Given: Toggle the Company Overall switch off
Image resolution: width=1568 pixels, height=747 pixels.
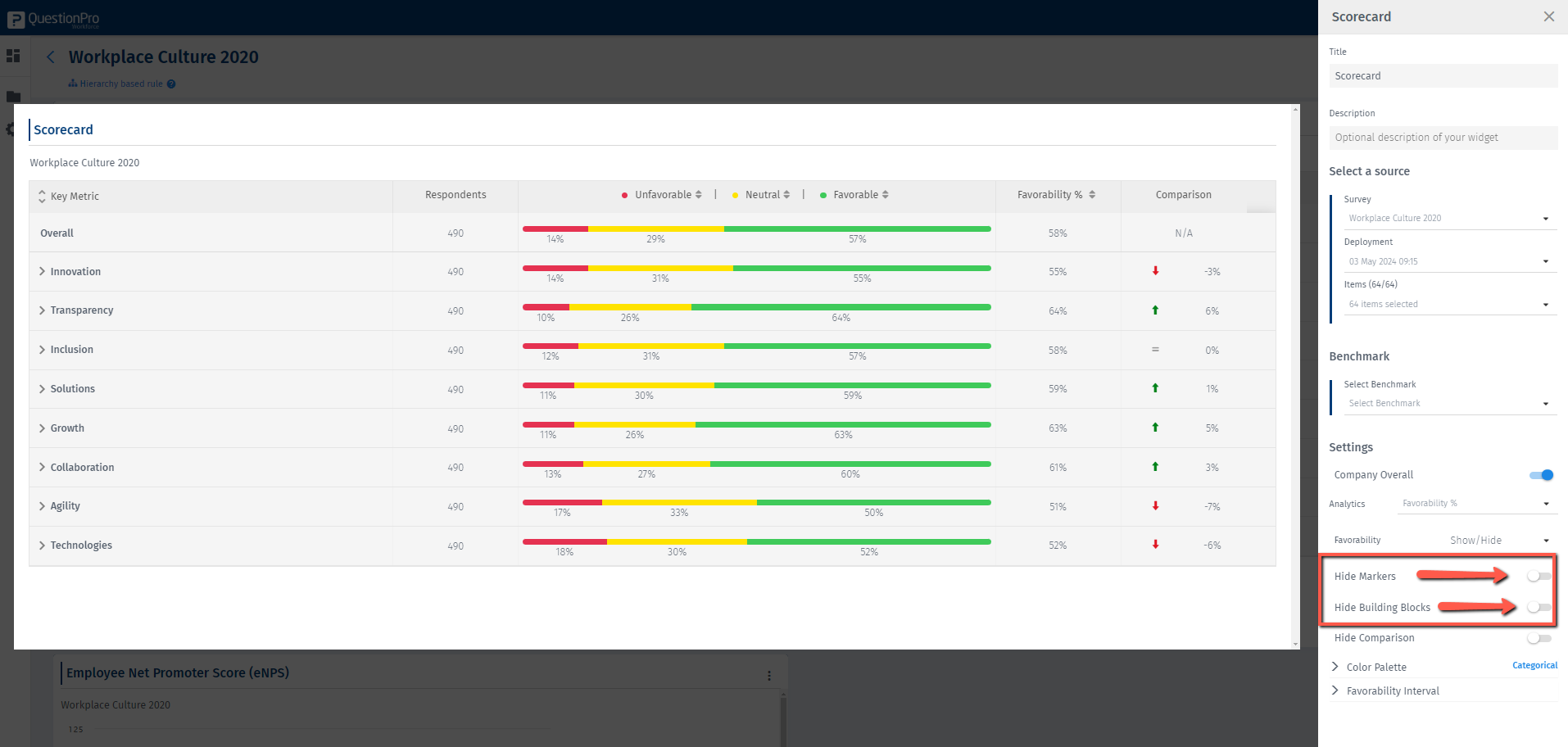Looking at the screenshot, I should coord(1540,475).
